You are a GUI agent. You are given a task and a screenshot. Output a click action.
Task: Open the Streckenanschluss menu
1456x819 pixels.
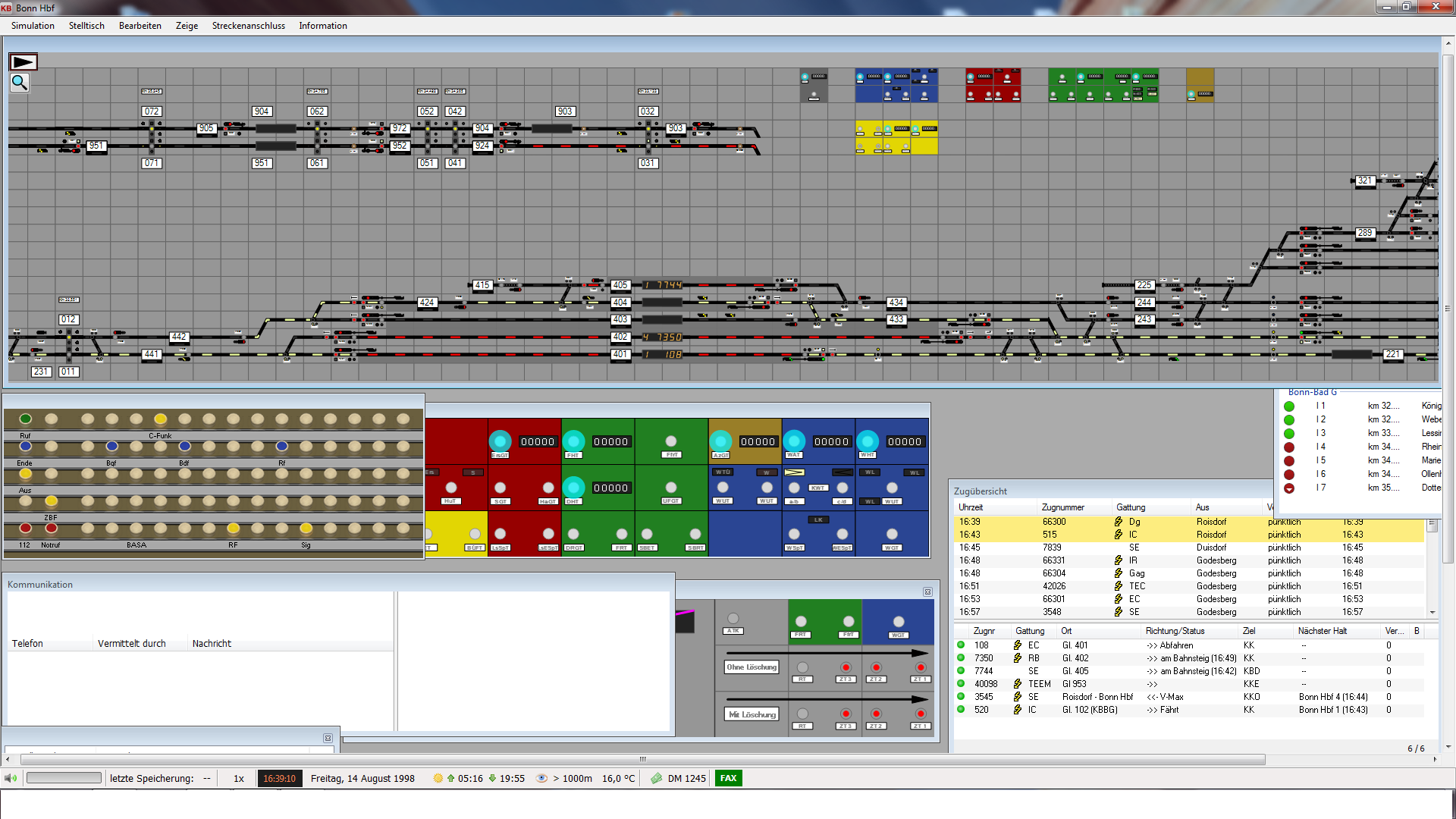coord(249,26)
